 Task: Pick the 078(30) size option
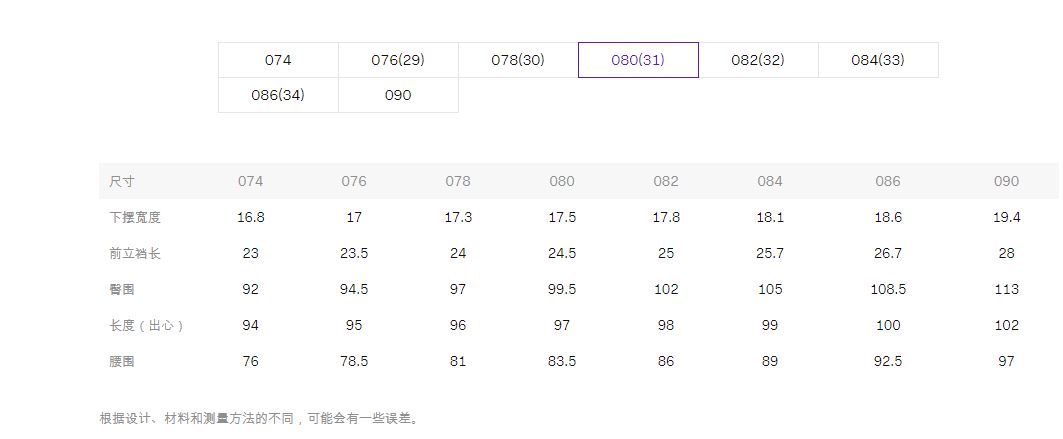pos(518,60)
